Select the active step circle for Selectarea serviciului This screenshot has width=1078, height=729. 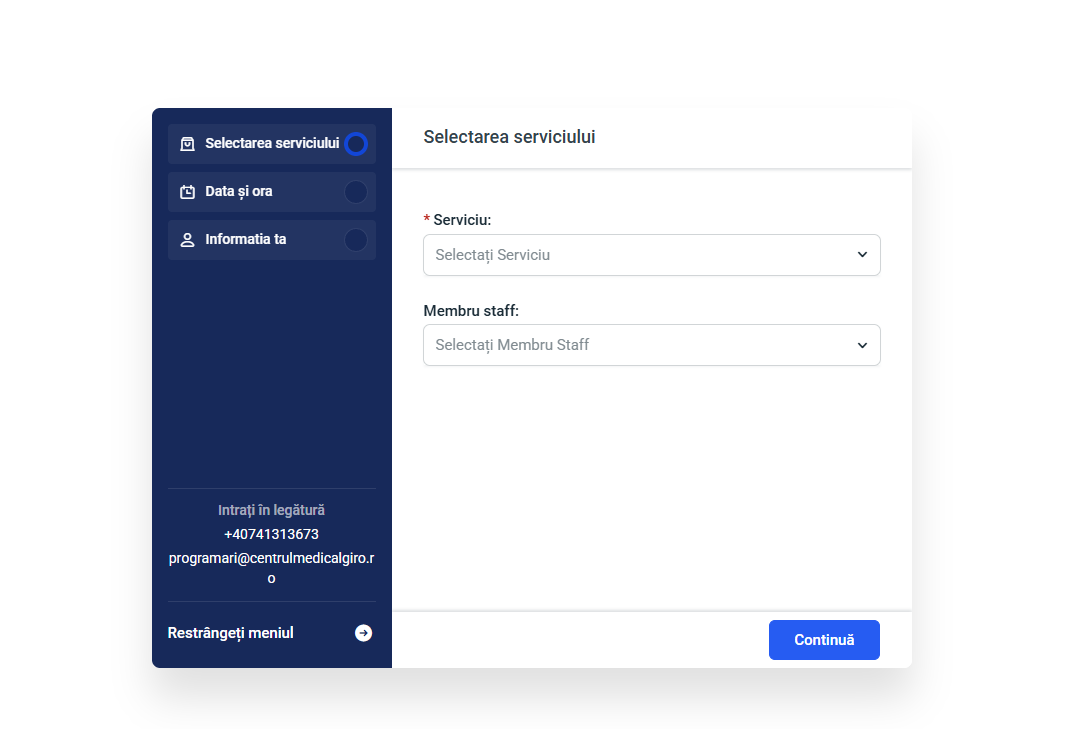355,144
